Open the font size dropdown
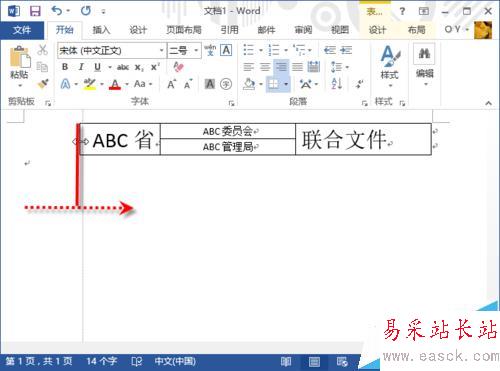This screenshot has width=500, height=371. (196, 50)
